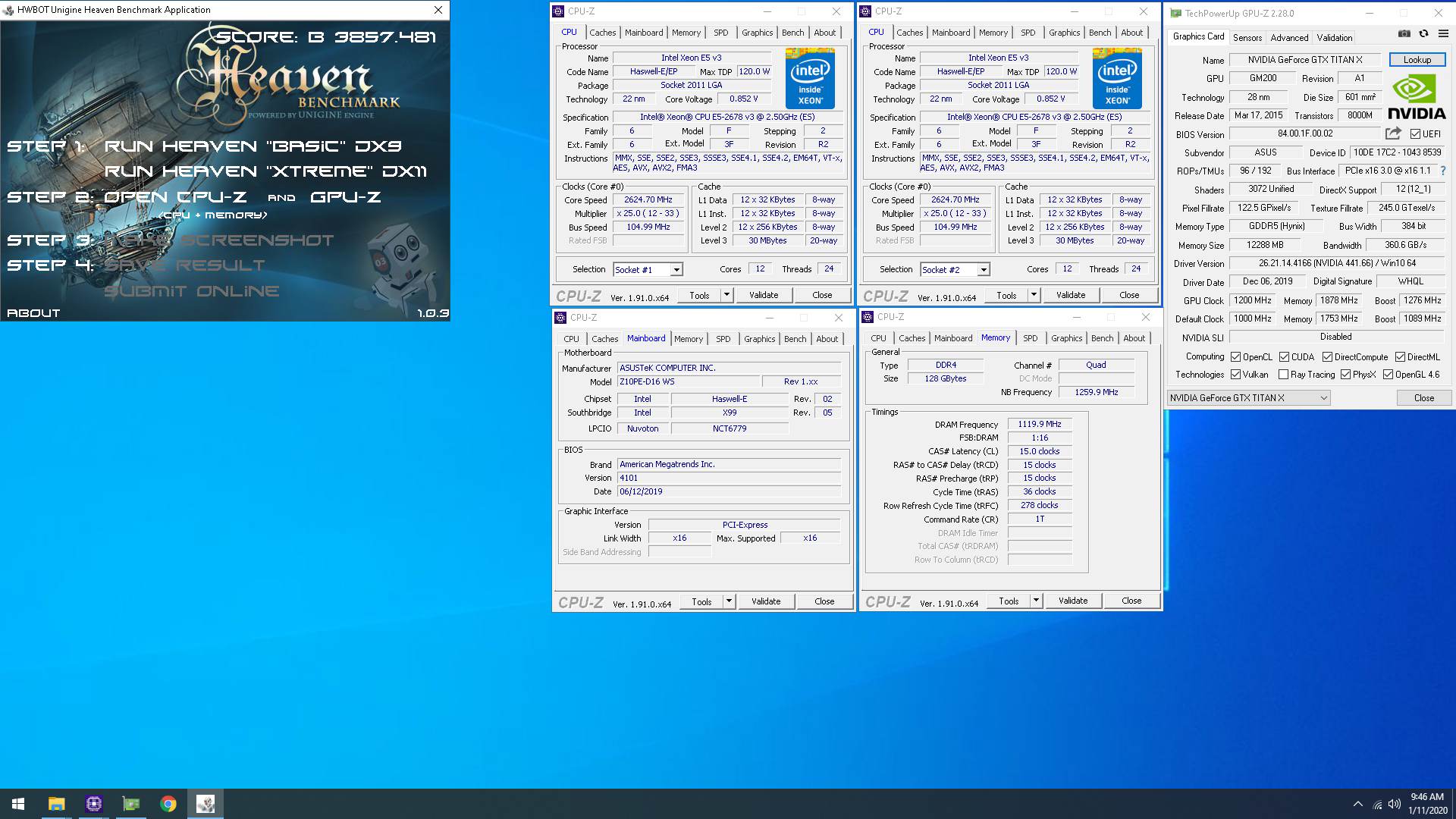
Task: Expand Tools arrow in Socket #1 CPU-Z
Action: (x=726, y=295)
